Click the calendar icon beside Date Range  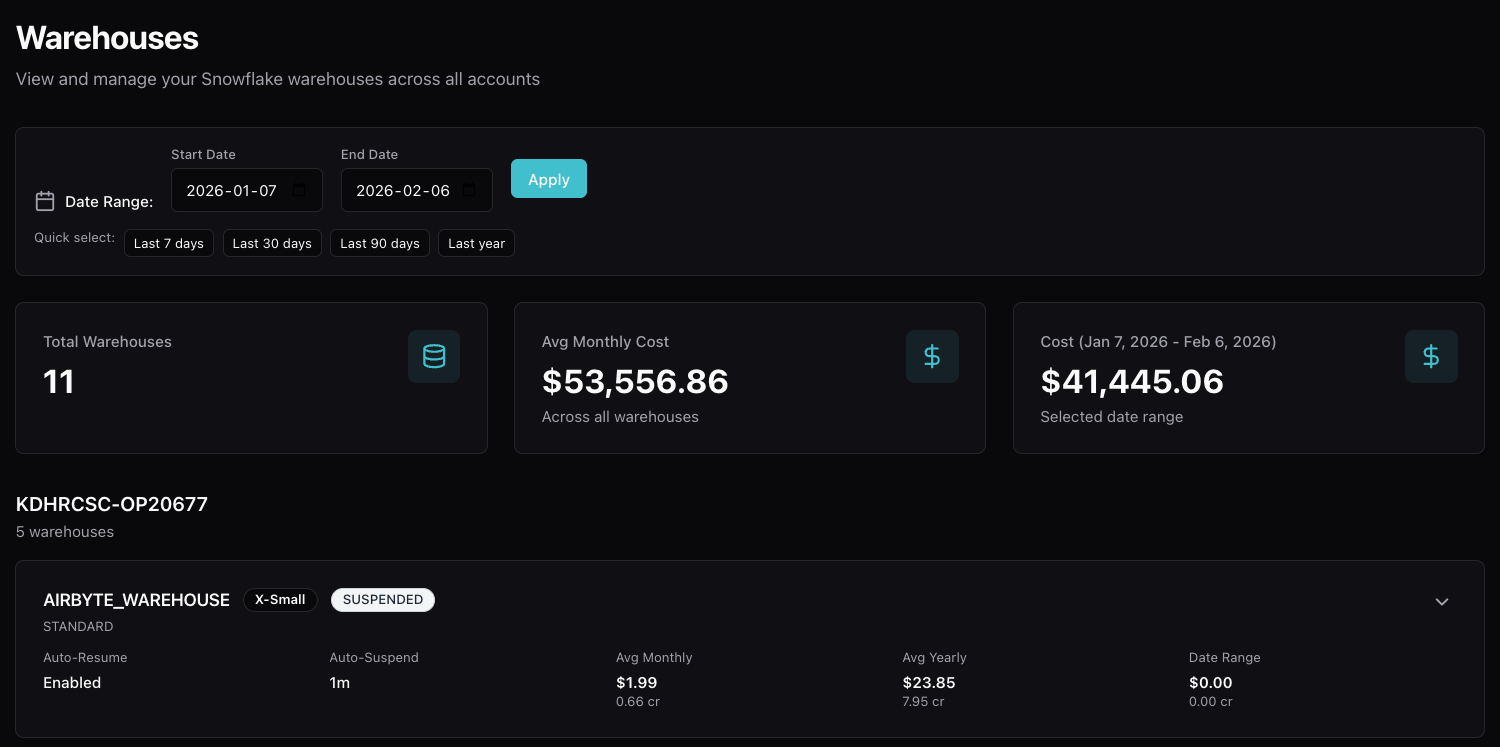(x=45, y=201)
